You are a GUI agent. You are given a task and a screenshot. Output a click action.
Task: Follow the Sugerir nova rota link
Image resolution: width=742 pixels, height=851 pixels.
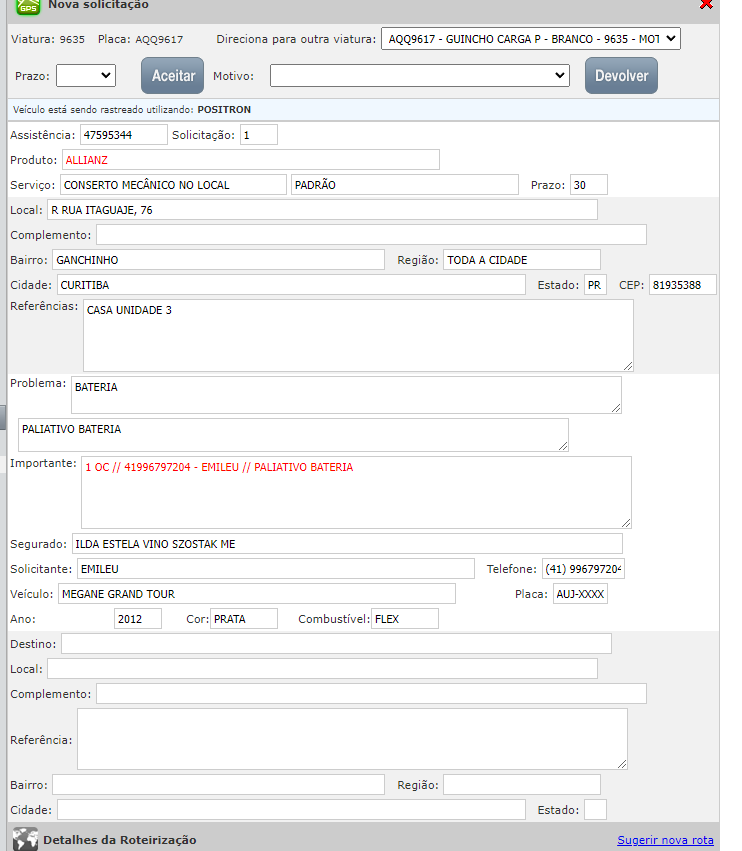coord(665,840)
